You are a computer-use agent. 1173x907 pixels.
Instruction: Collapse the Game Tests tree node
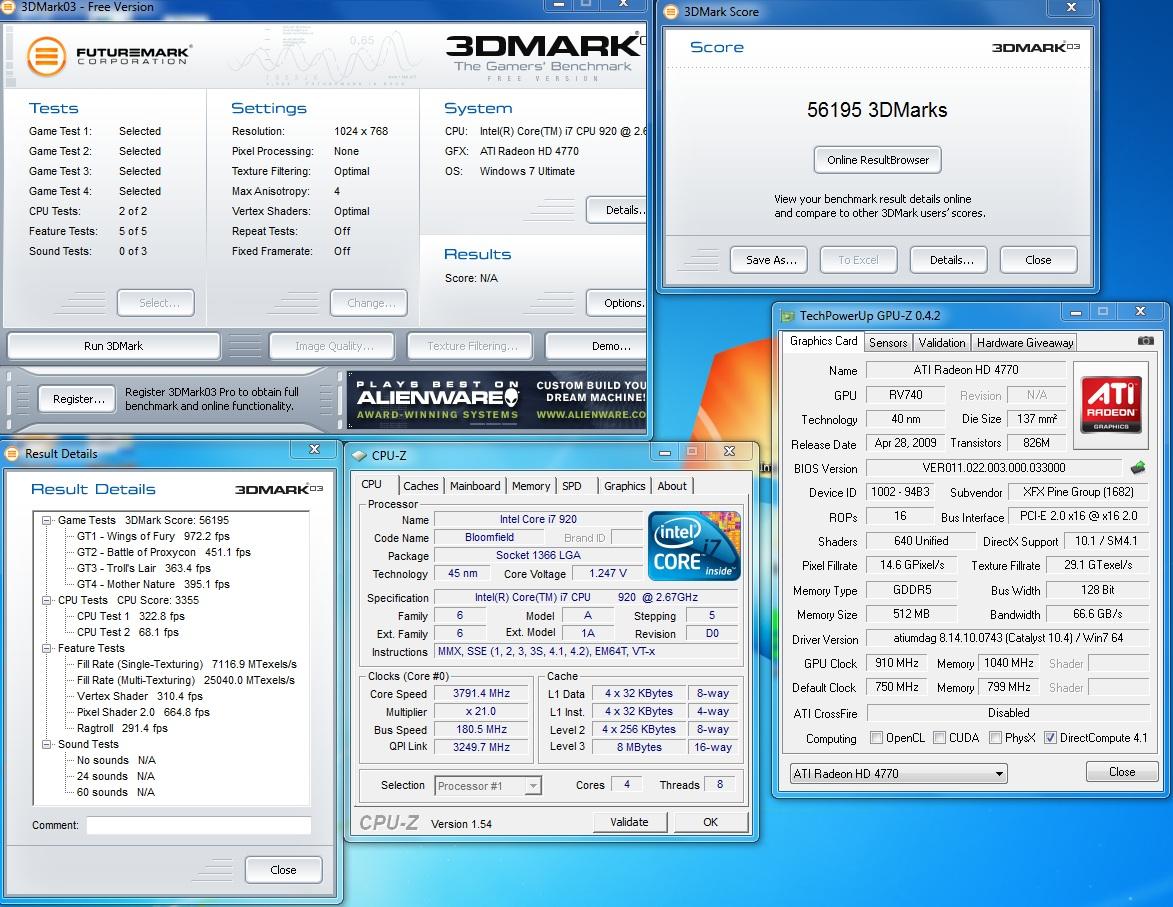[46, 520]
